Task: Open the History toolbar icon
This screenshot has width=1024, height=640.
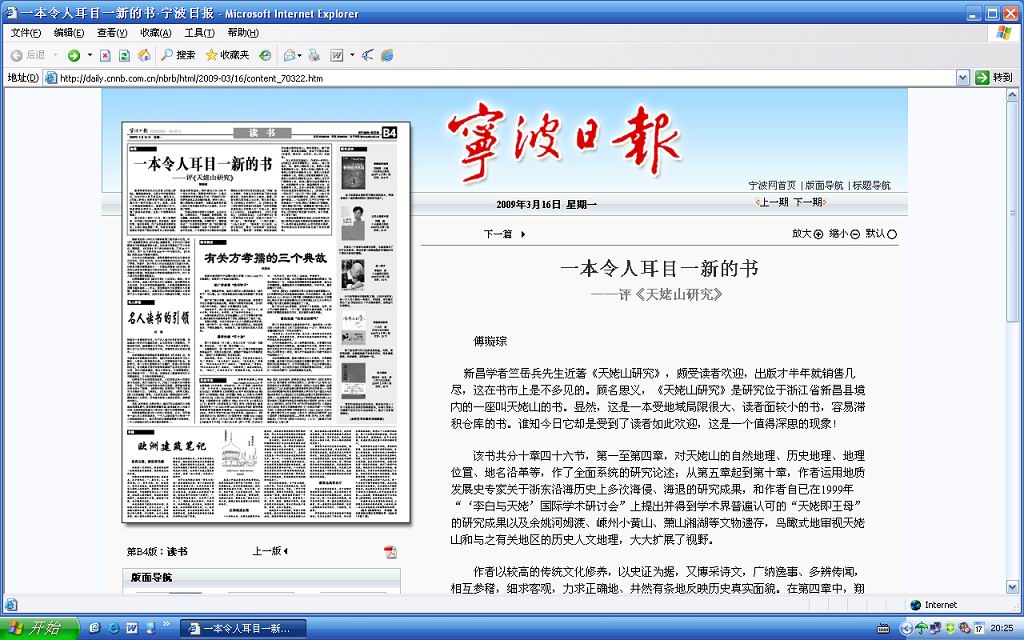Action: 265,56
